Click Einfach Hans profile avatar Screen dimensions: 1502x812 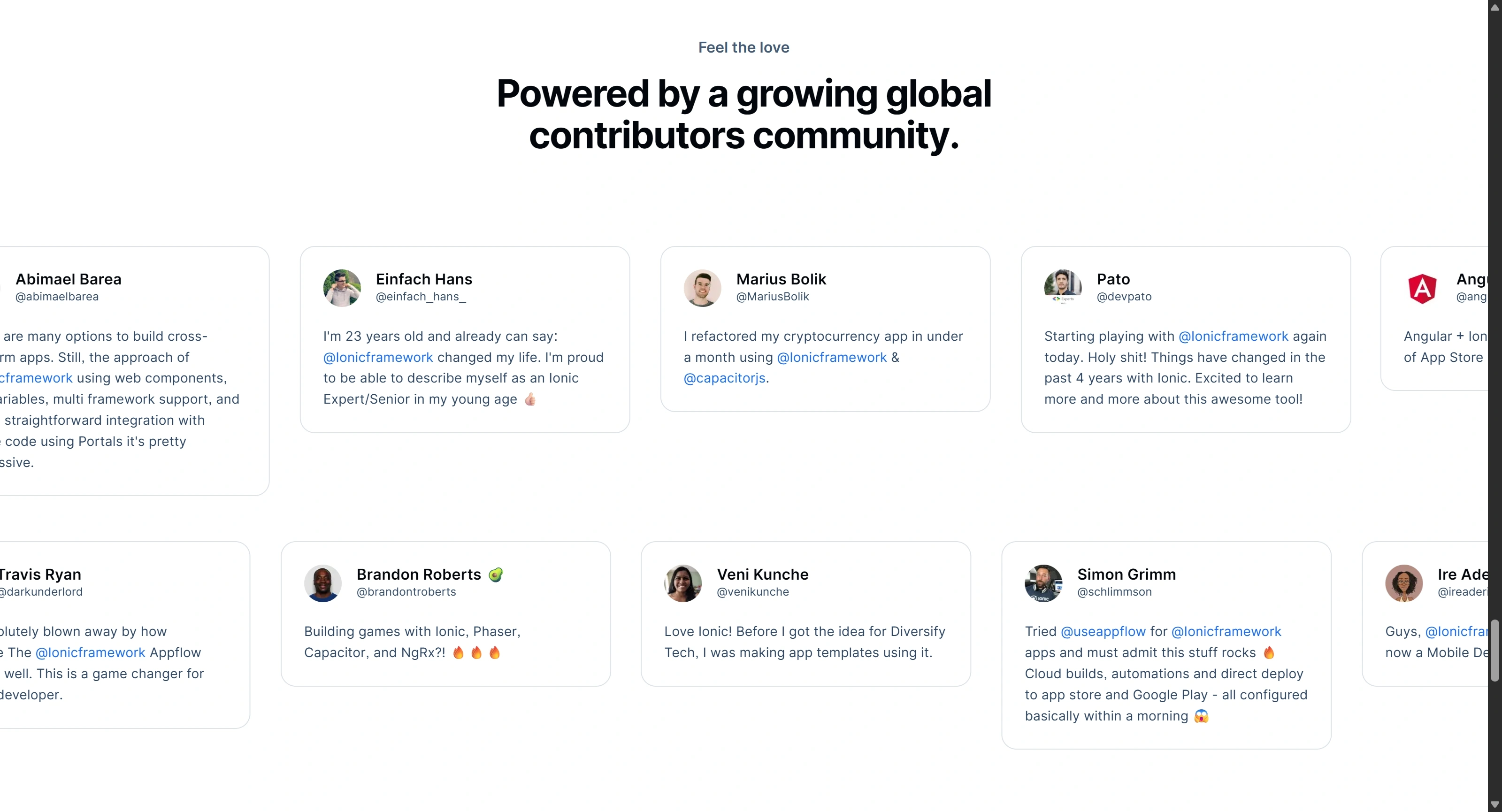(x=342, y=288)
